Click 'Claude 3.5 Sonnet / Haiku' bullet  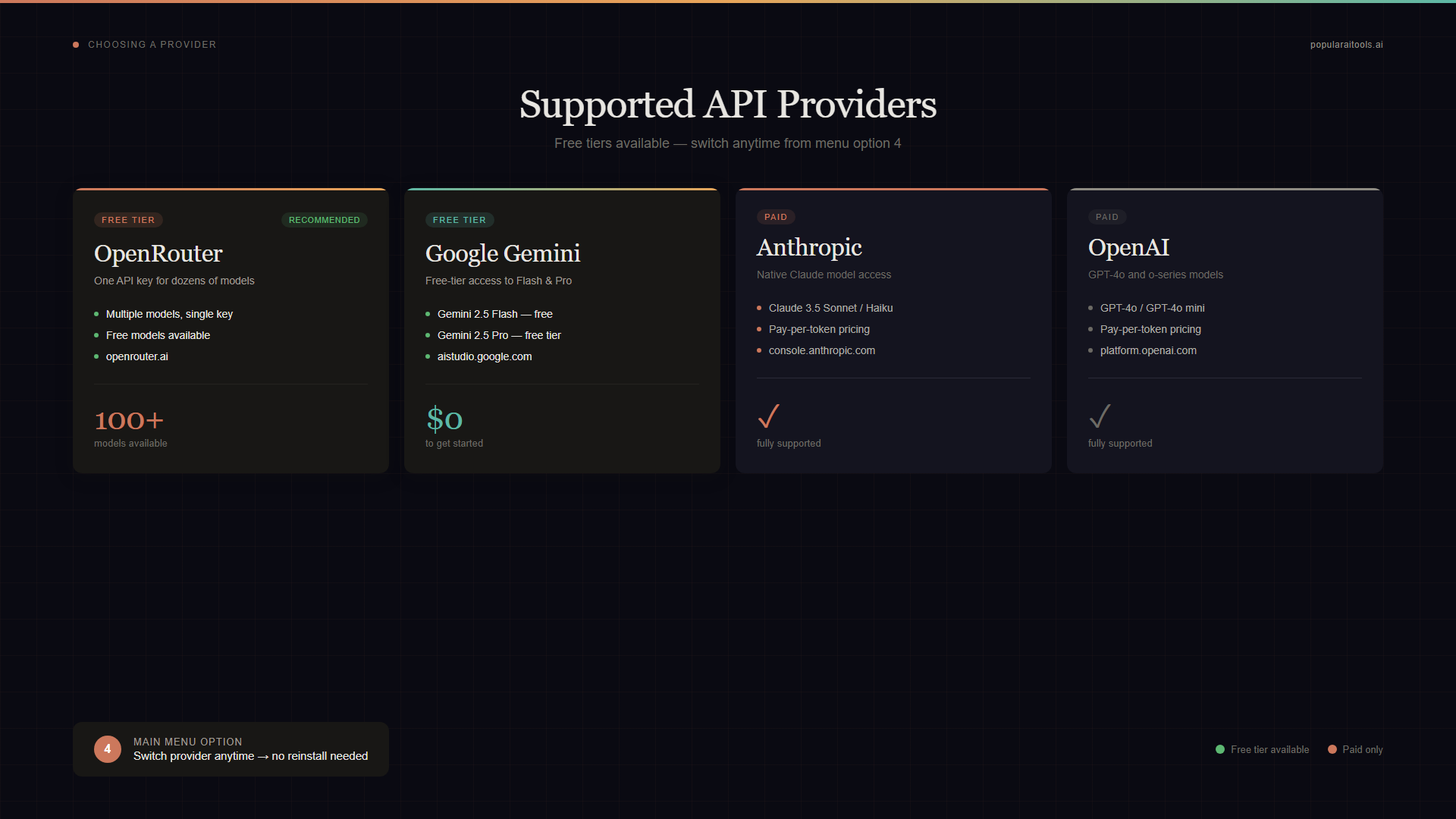pos(831,308)
